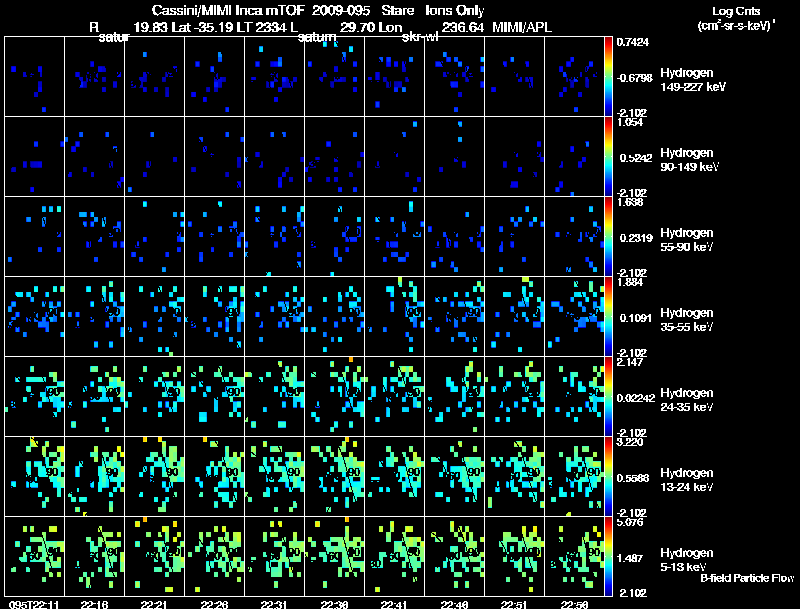Click the colorbar beside Hydrogen 55-90 keV
Screen dimensions: 800x609
coord(608,237)
